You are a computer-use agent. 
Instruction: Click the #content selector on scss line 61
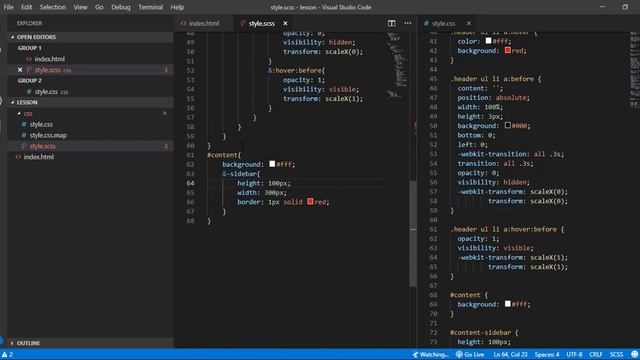(x=224, y=155)
